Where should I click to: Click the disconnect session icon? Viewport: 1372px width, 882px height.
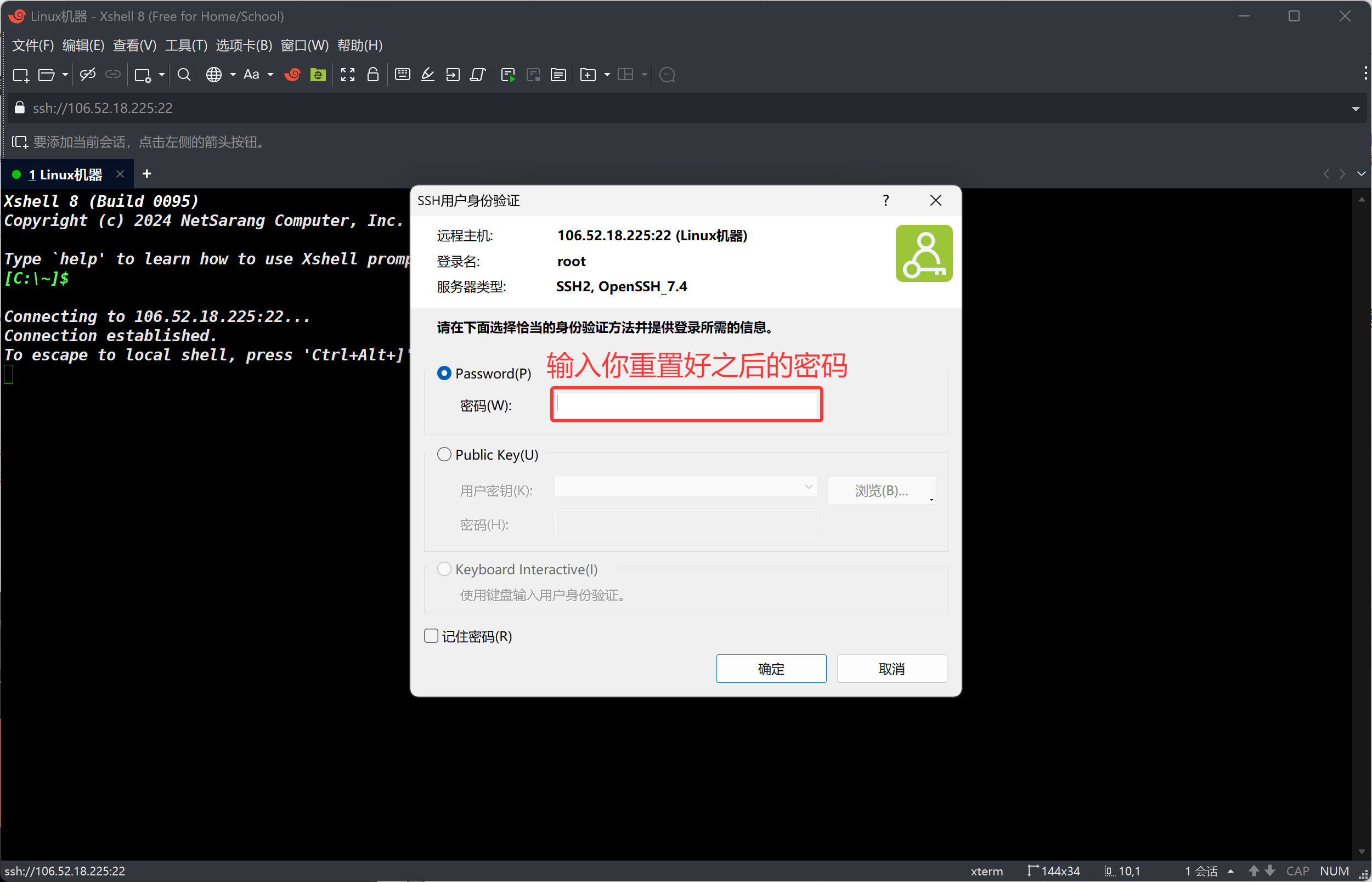[x=88, y=75]
